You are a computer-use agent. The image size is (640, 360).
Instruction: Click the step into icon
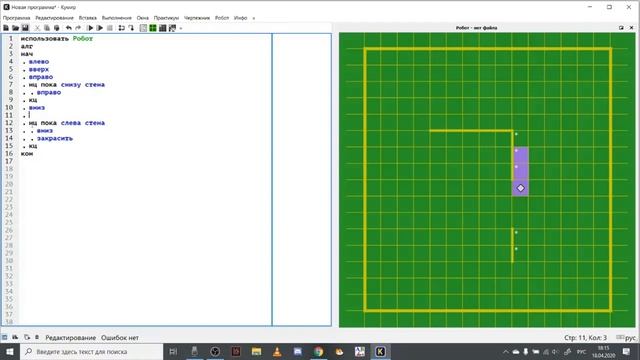(121, 28)
